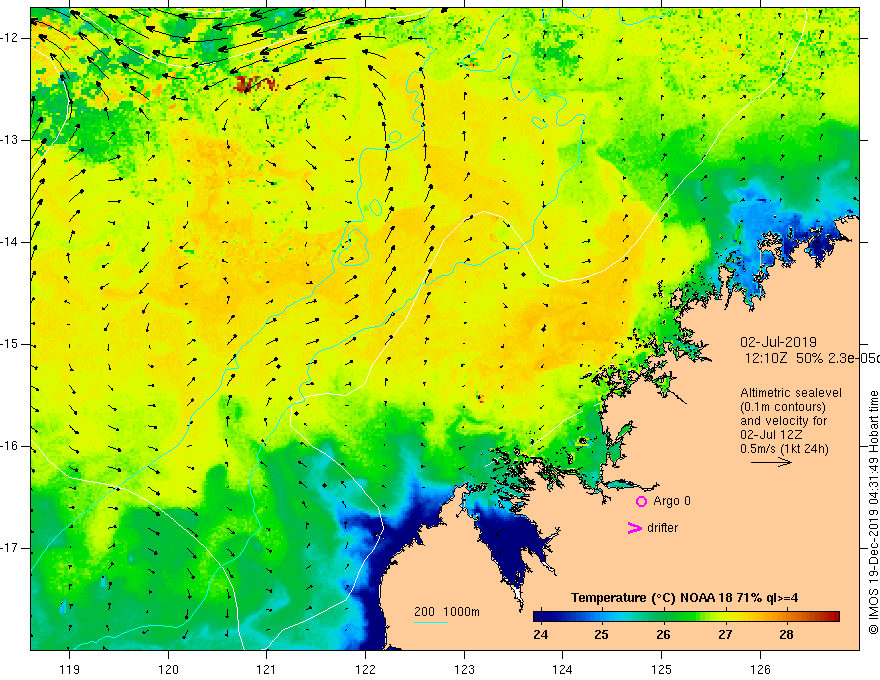
Task: Click the 'and velocity for' text
Action: pos(783,421)
